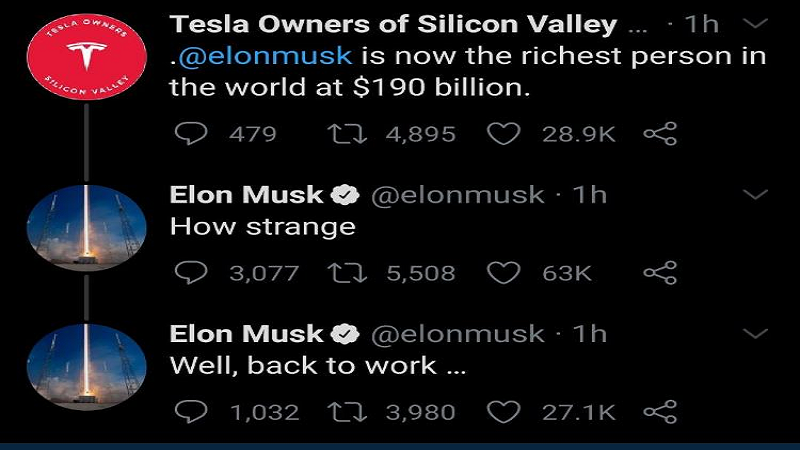The image size is (800, 450).
Task: Like the Tesla Owners richest person tweet
Action: tap(503, 134)
